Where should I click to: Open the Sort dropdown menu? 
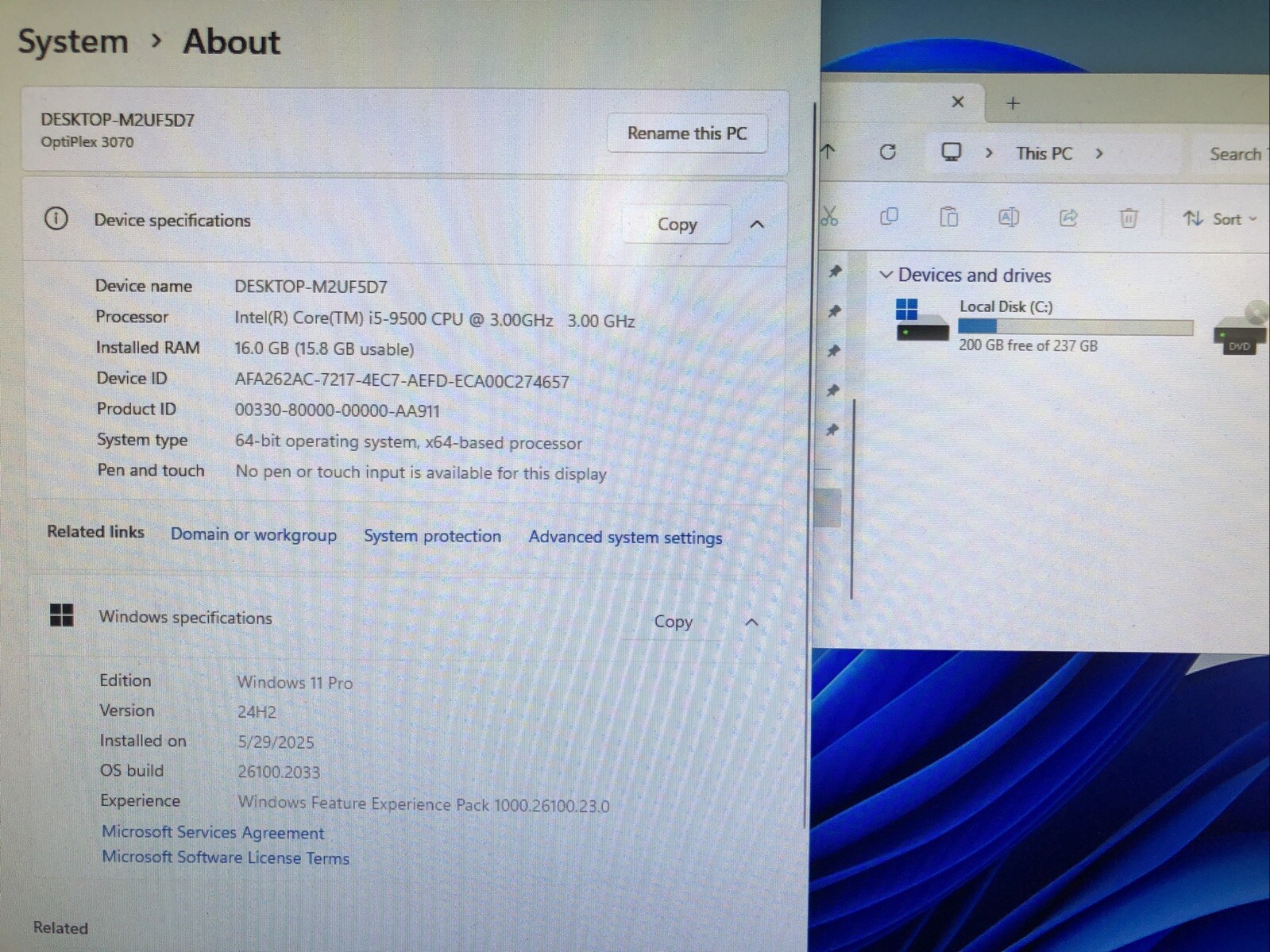tap(1219, 218)
